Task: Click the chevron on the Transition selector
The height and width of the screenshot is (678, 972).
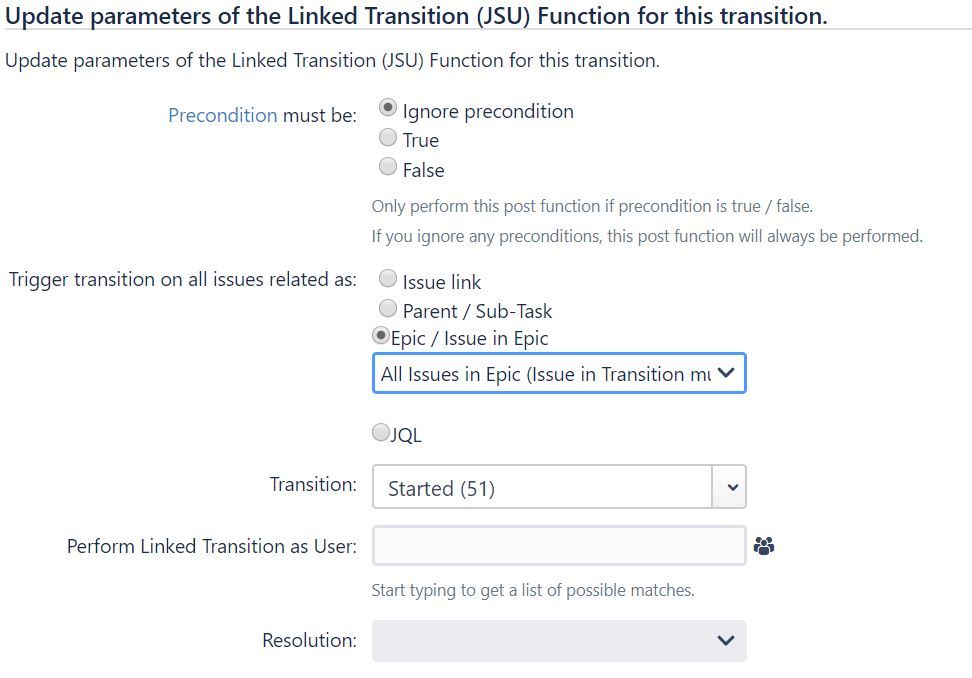Action: (735, 487)
